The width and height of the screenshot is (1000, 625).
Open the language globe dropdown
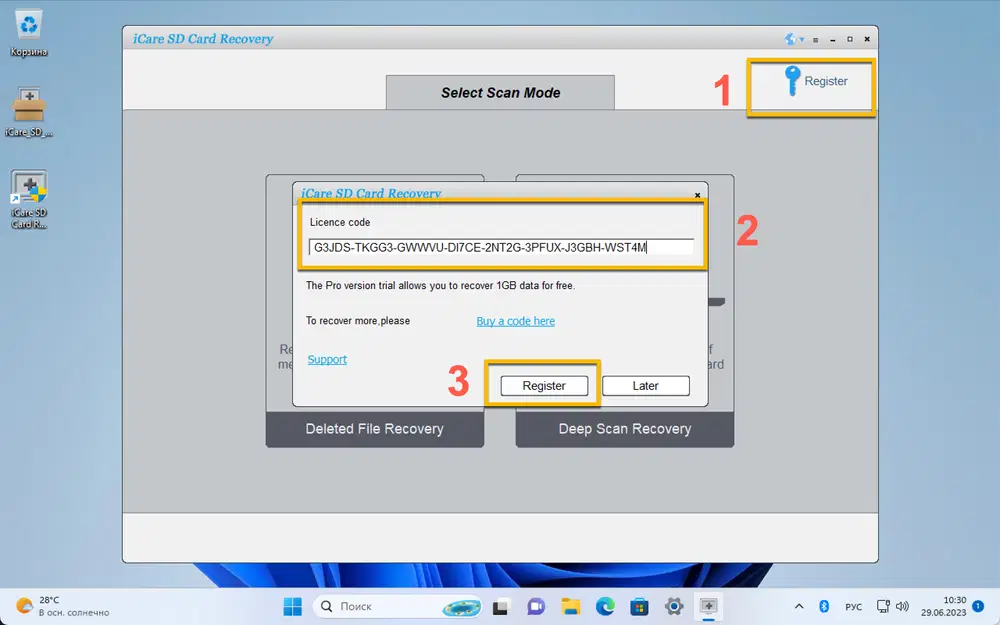[794, 39]
